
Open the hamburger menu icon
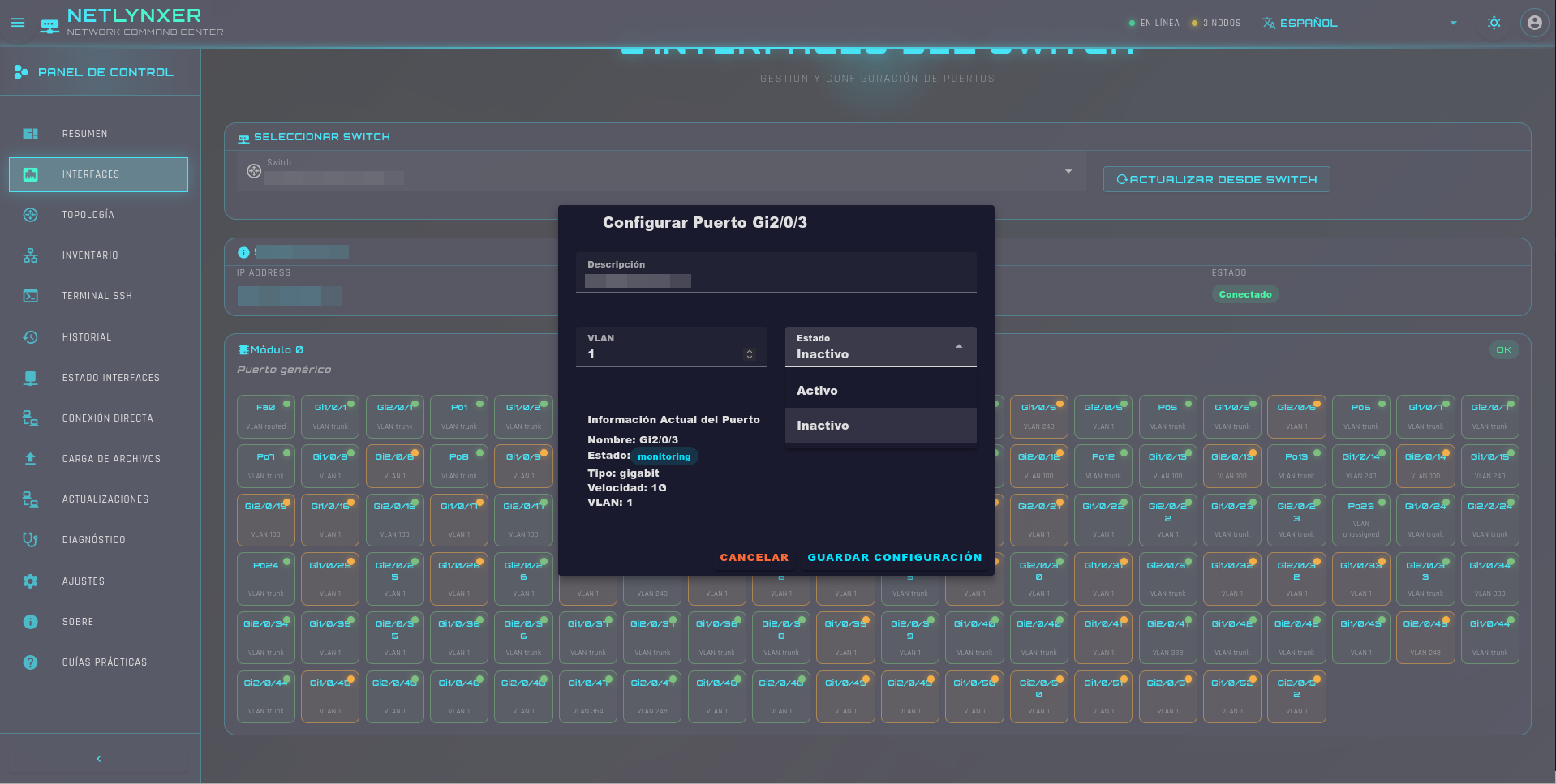(x=18, y=23)
